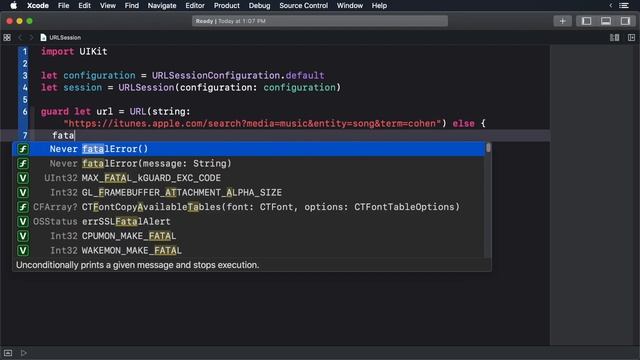640x360 pixels.
Task: Click URLSessionConfiguration.default in line 3
Action: click(238, 76)
